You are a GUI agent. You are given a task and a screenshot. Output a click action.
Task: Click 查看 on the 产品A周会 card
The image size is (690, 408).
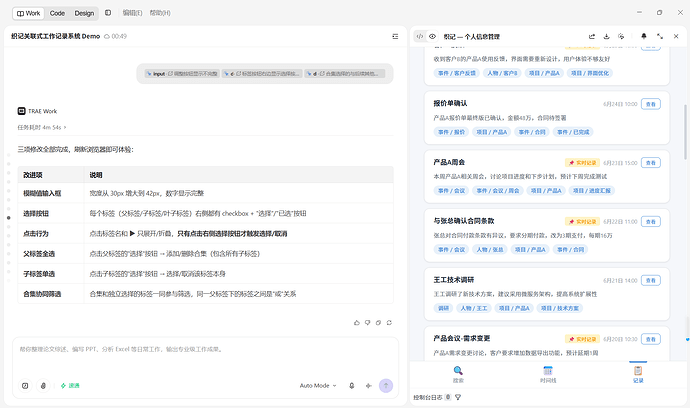point(651,163)
